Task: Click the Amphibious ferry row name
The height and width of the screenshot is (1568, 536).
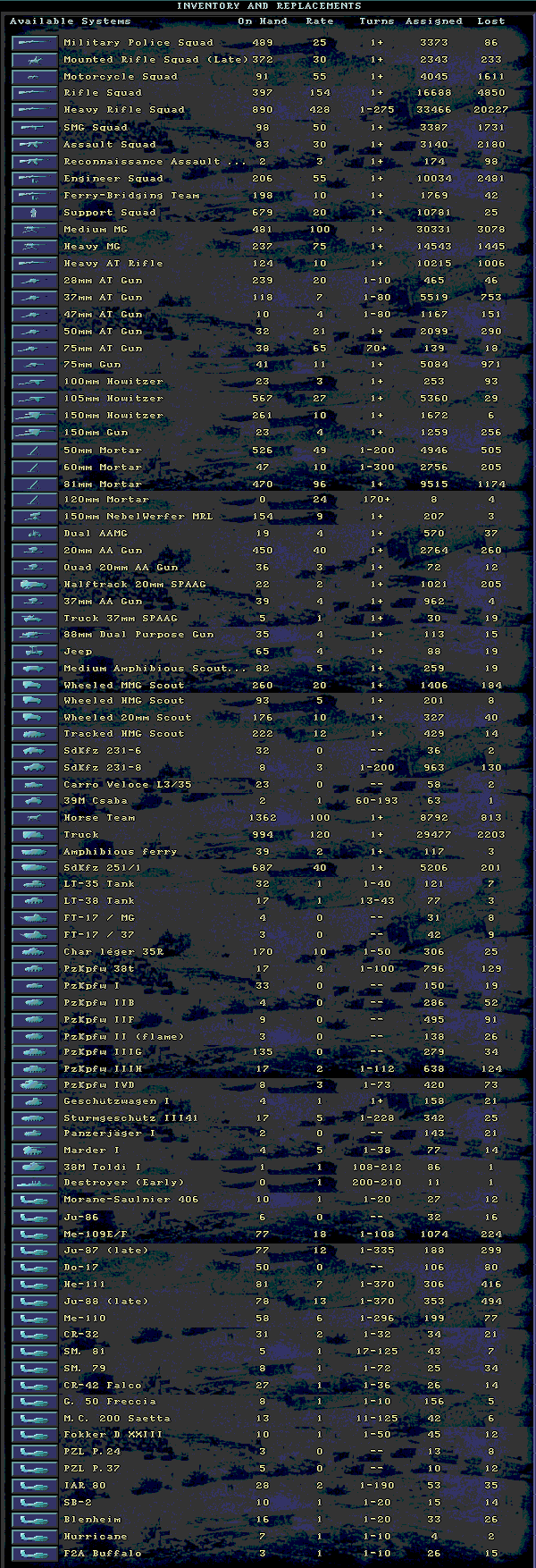Action: (x=121, y=851)
